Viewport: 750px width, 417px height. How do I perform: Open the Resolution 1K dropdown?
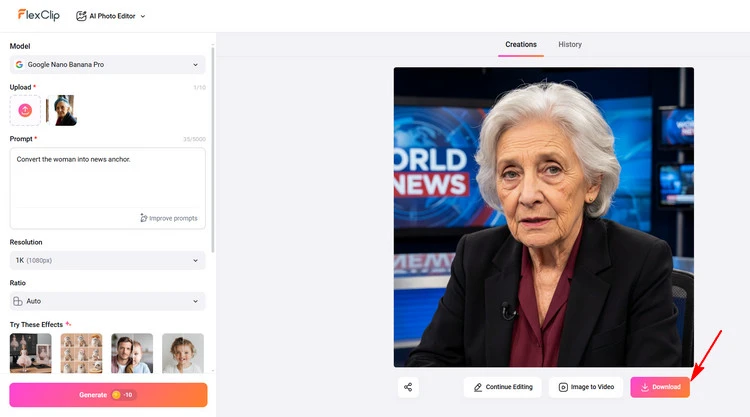(108, 260)
